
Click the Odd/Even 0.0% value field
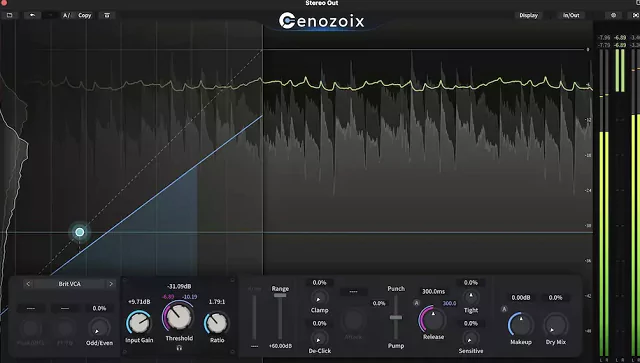(x=99, y=308)
